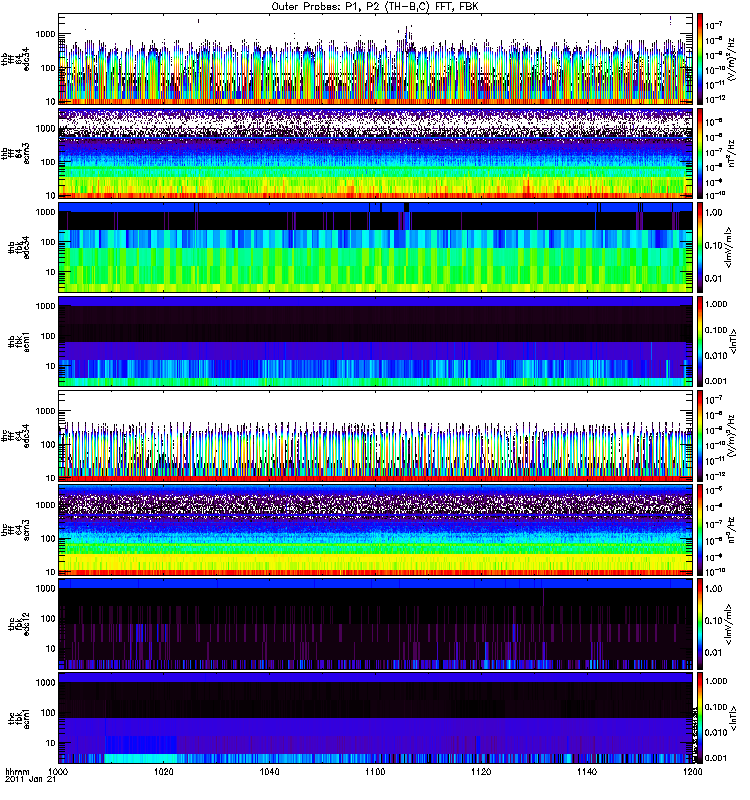750x800 pixels.
Task: Select the "1000" time label on bottom axis
Action: click(58, 771)
